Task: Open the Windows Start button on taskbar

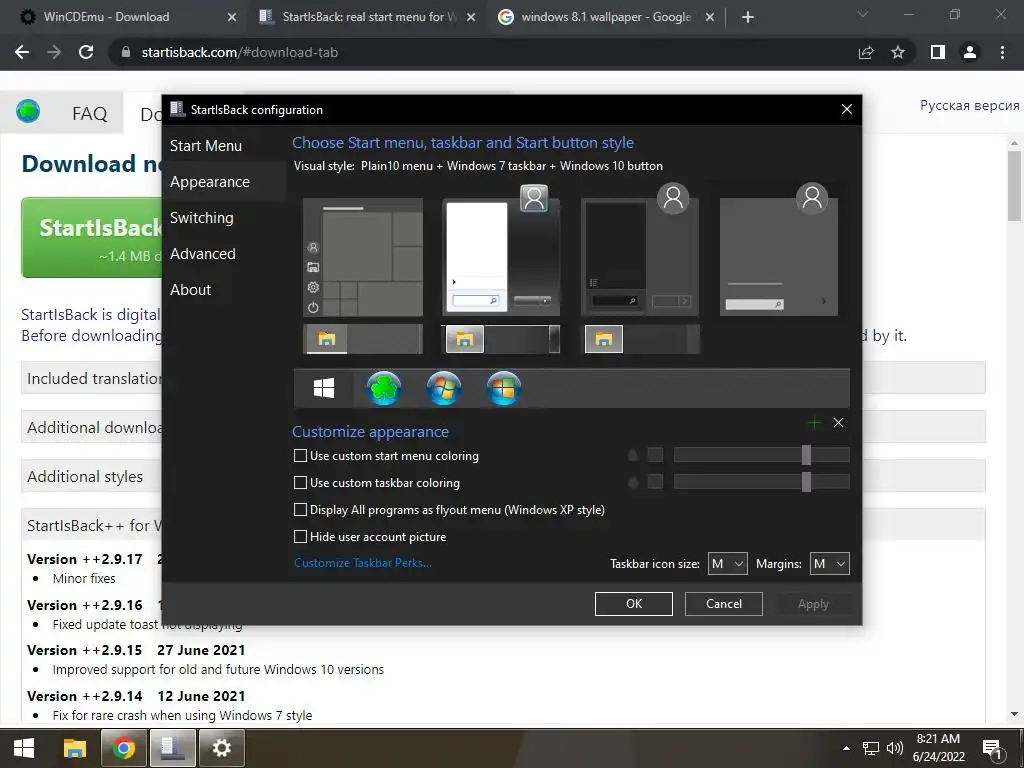Action: coord(24,748)
